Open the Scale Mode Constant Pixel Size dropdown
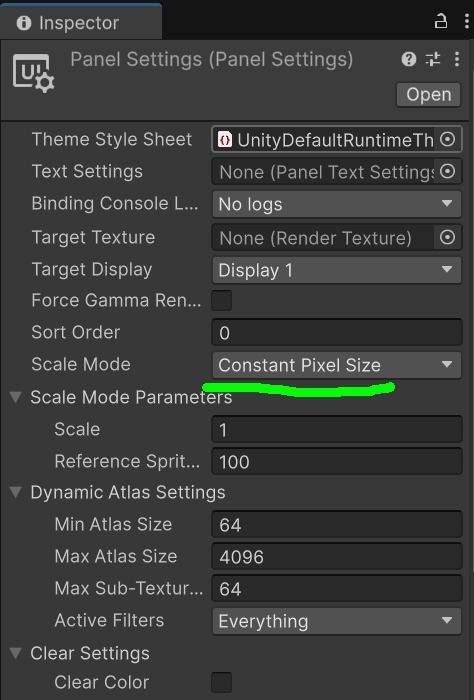 coord(337,365)
